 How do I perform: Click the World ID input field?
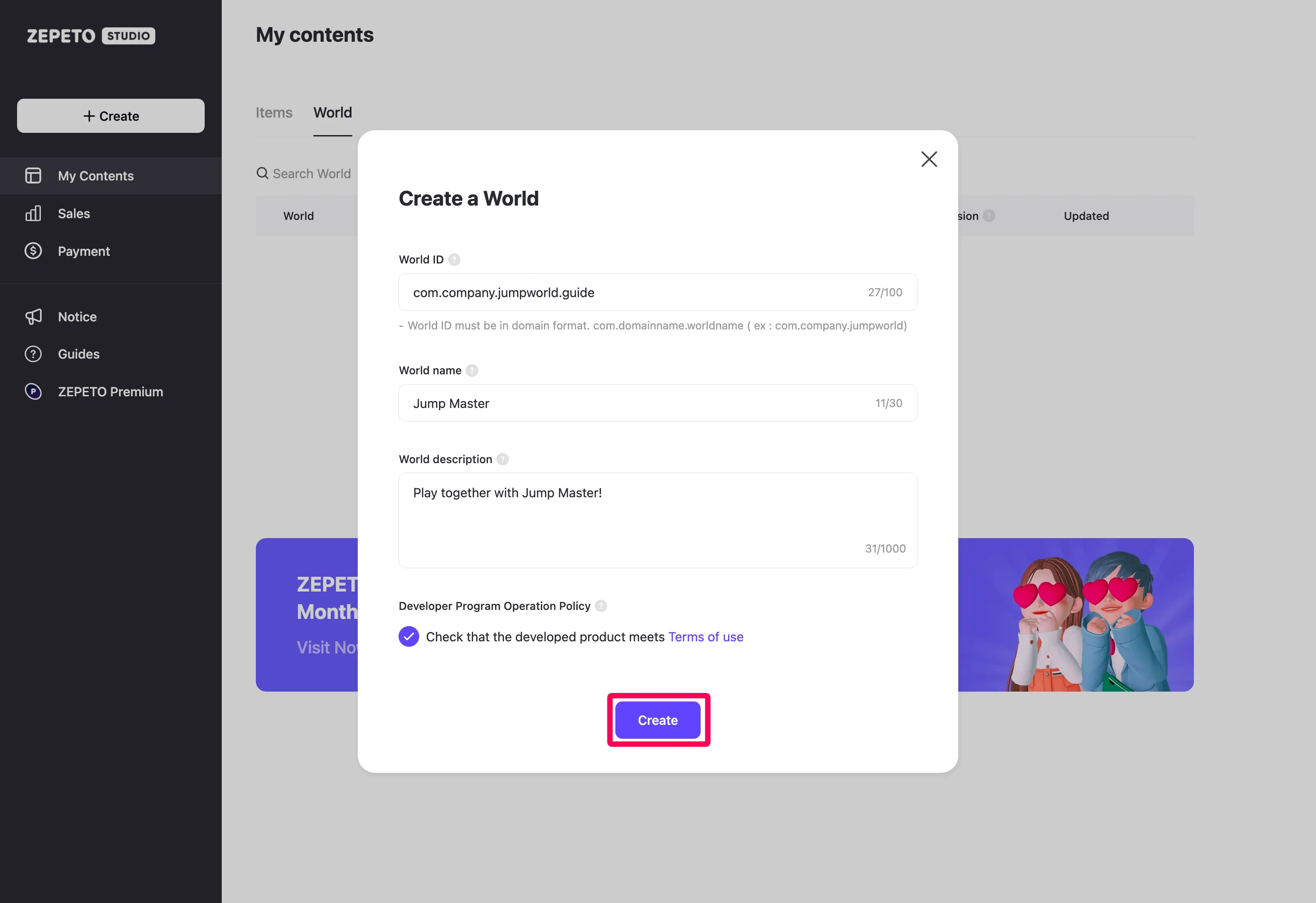(x=658, y=292)
